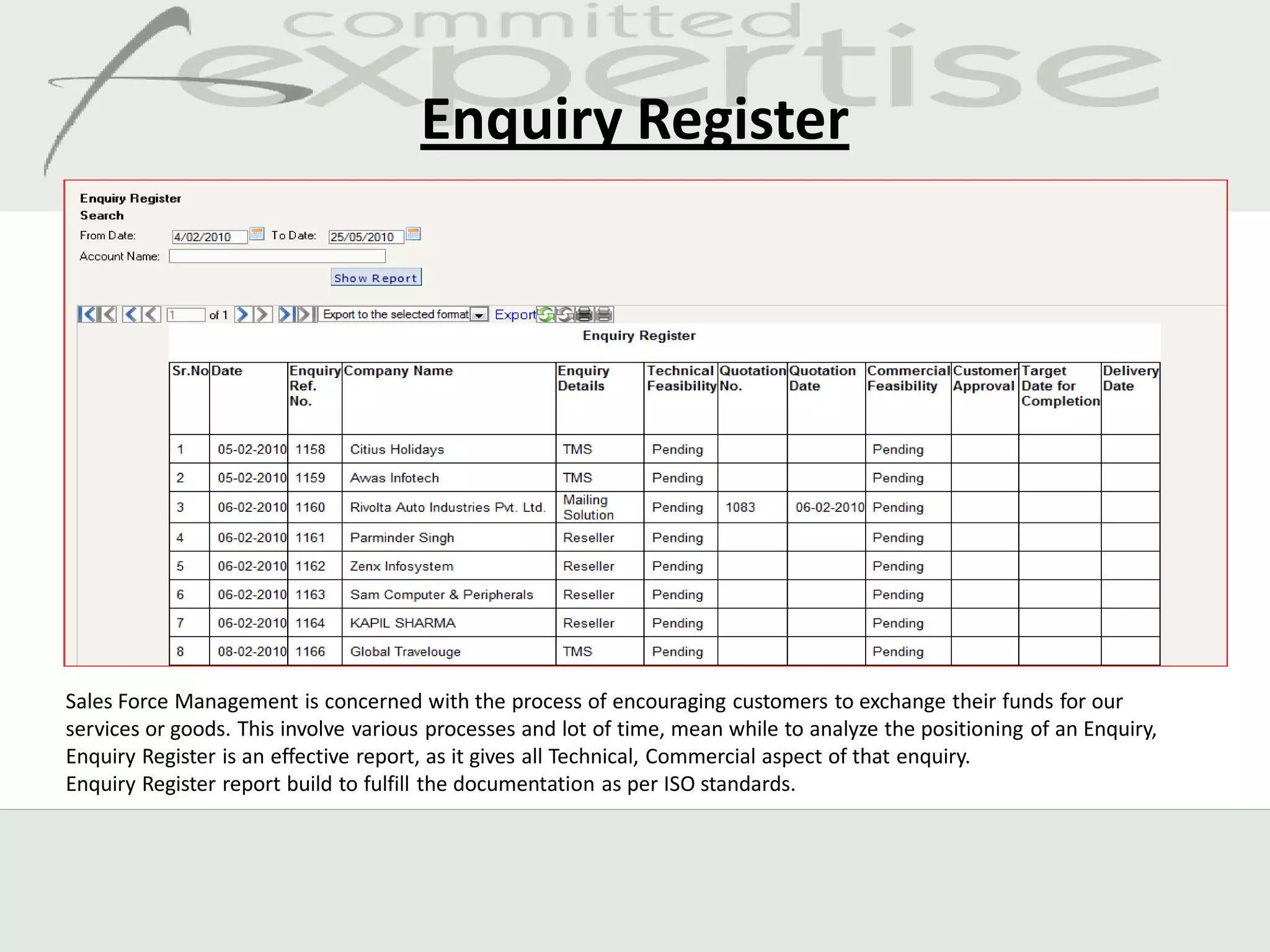Screen dimensions: 1270x952
Task: Go to previous page using blue arrow
Action: 131,314
